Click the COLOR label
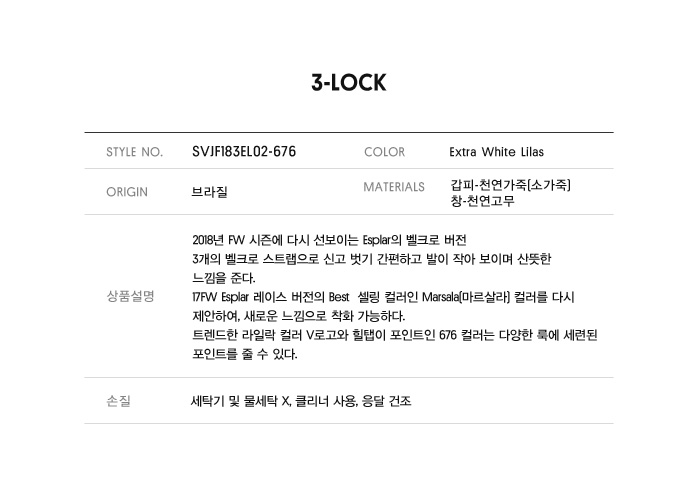Image resolution: width=699 pixels, height=489 pixels. tap(385, 152)
